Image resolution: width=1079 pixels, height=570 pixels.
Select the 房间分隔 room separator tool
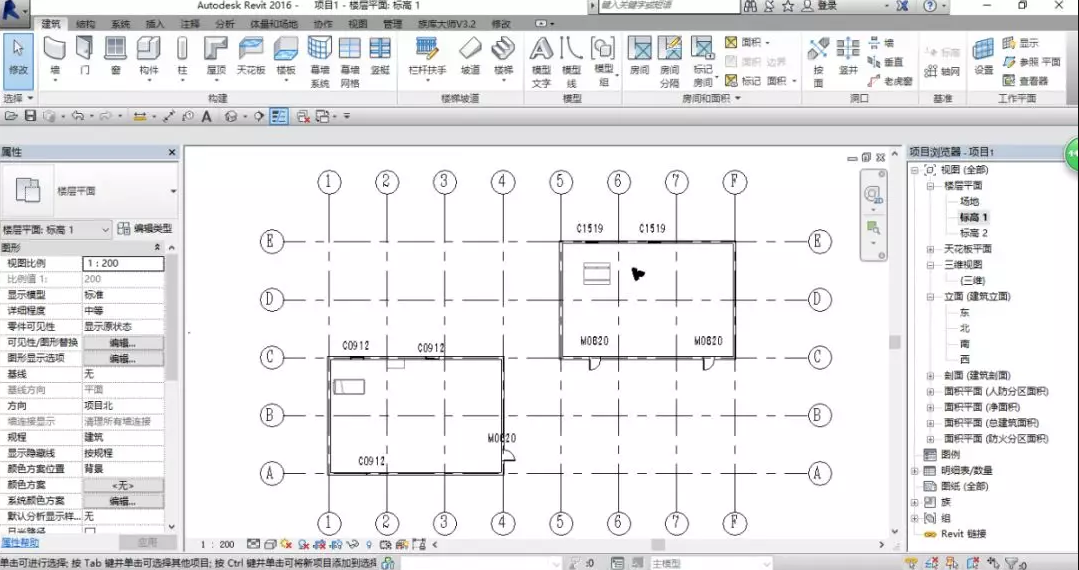point(670,62)
